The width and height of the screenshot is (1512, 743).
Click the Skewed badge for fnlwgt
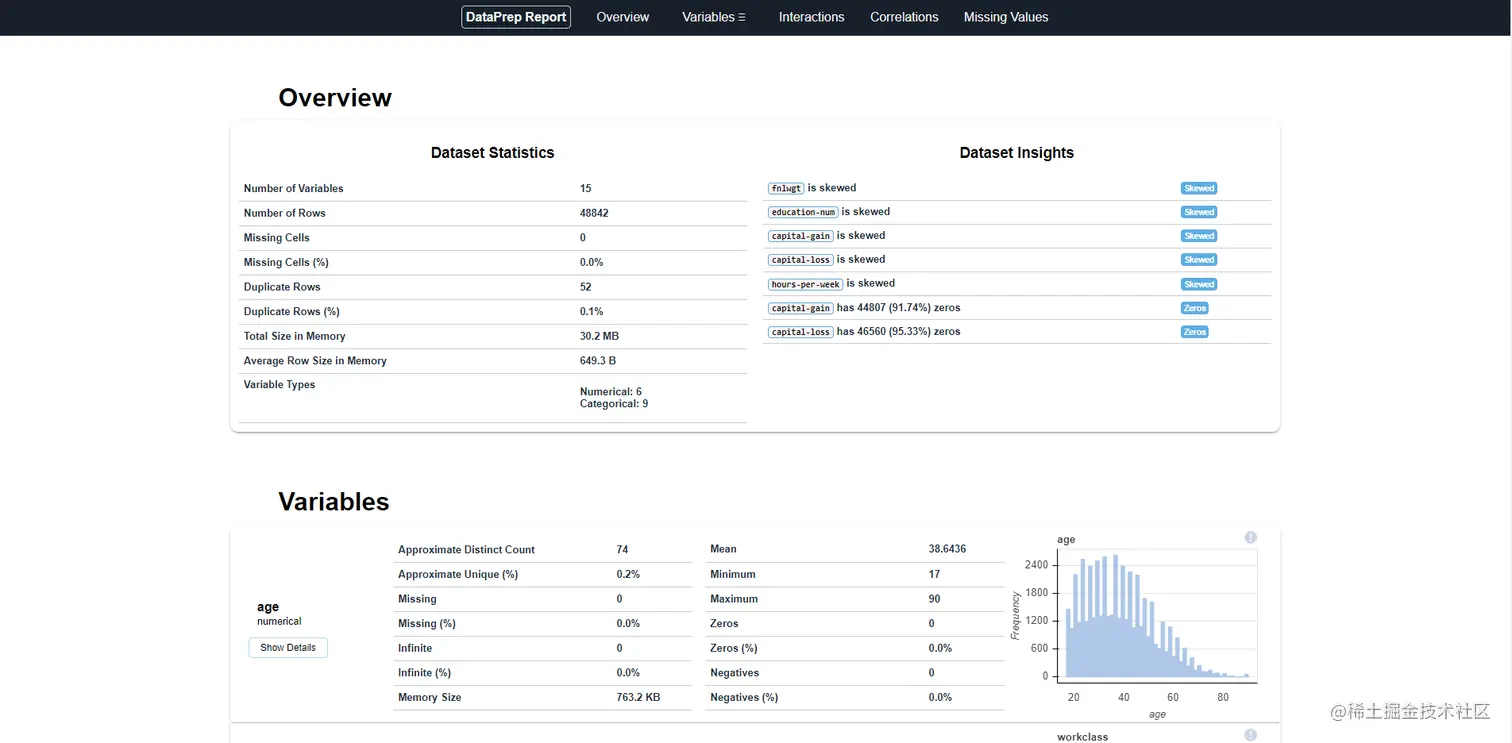click(x=1199, y=188)
